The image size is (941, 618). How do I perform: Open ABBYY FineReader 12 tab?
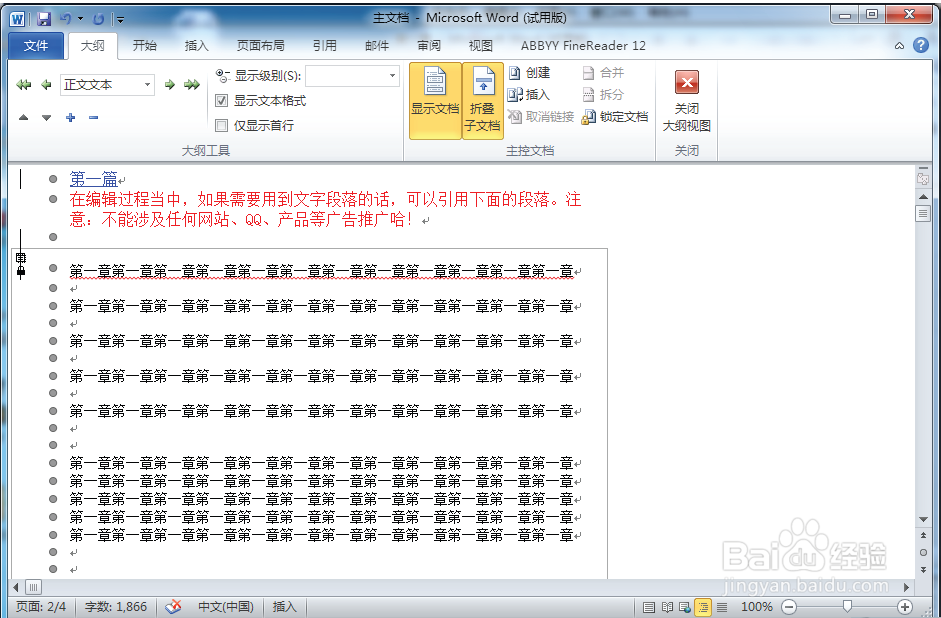coord(583,46)
